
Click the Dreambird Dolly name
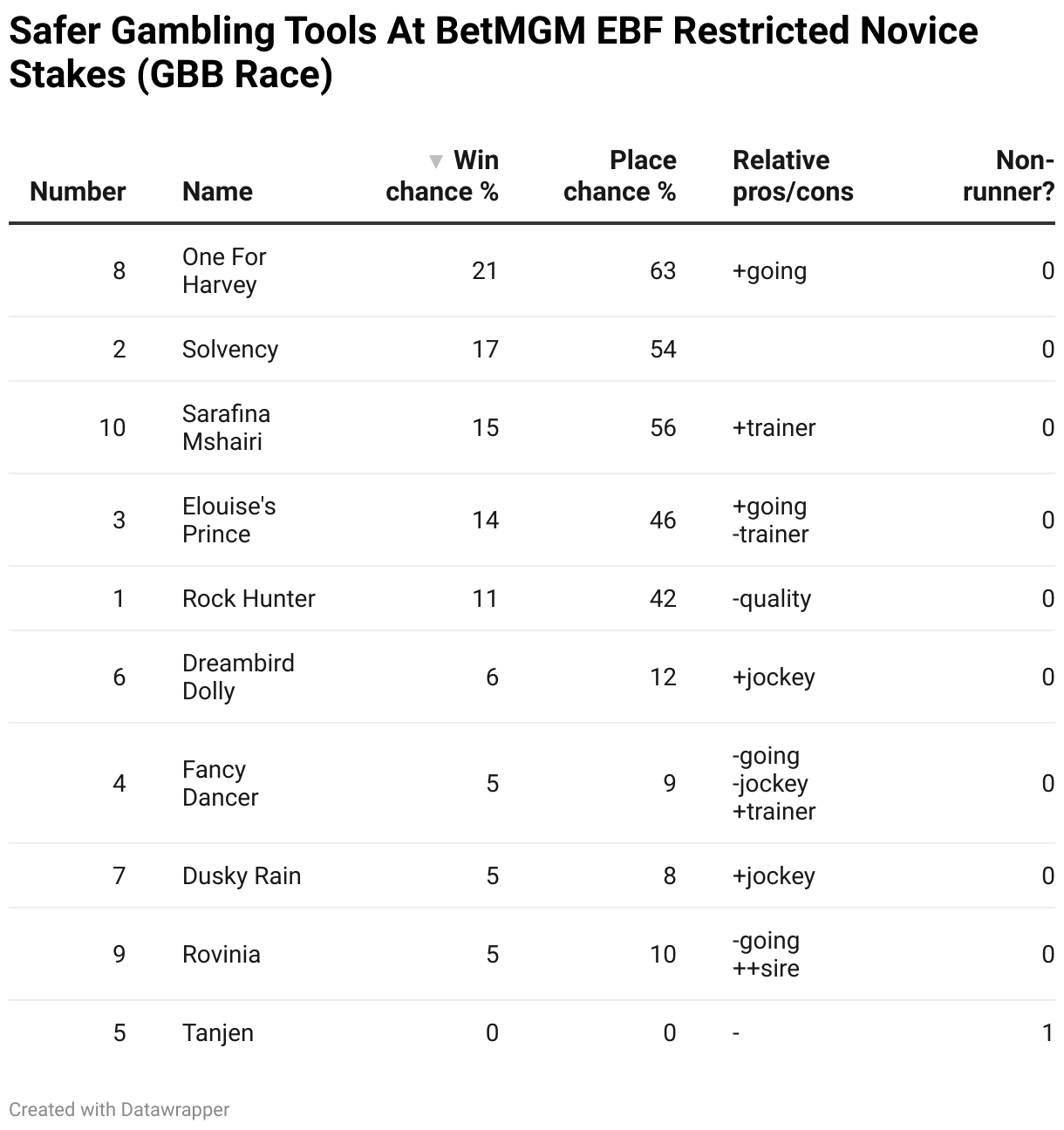(238, 677)
